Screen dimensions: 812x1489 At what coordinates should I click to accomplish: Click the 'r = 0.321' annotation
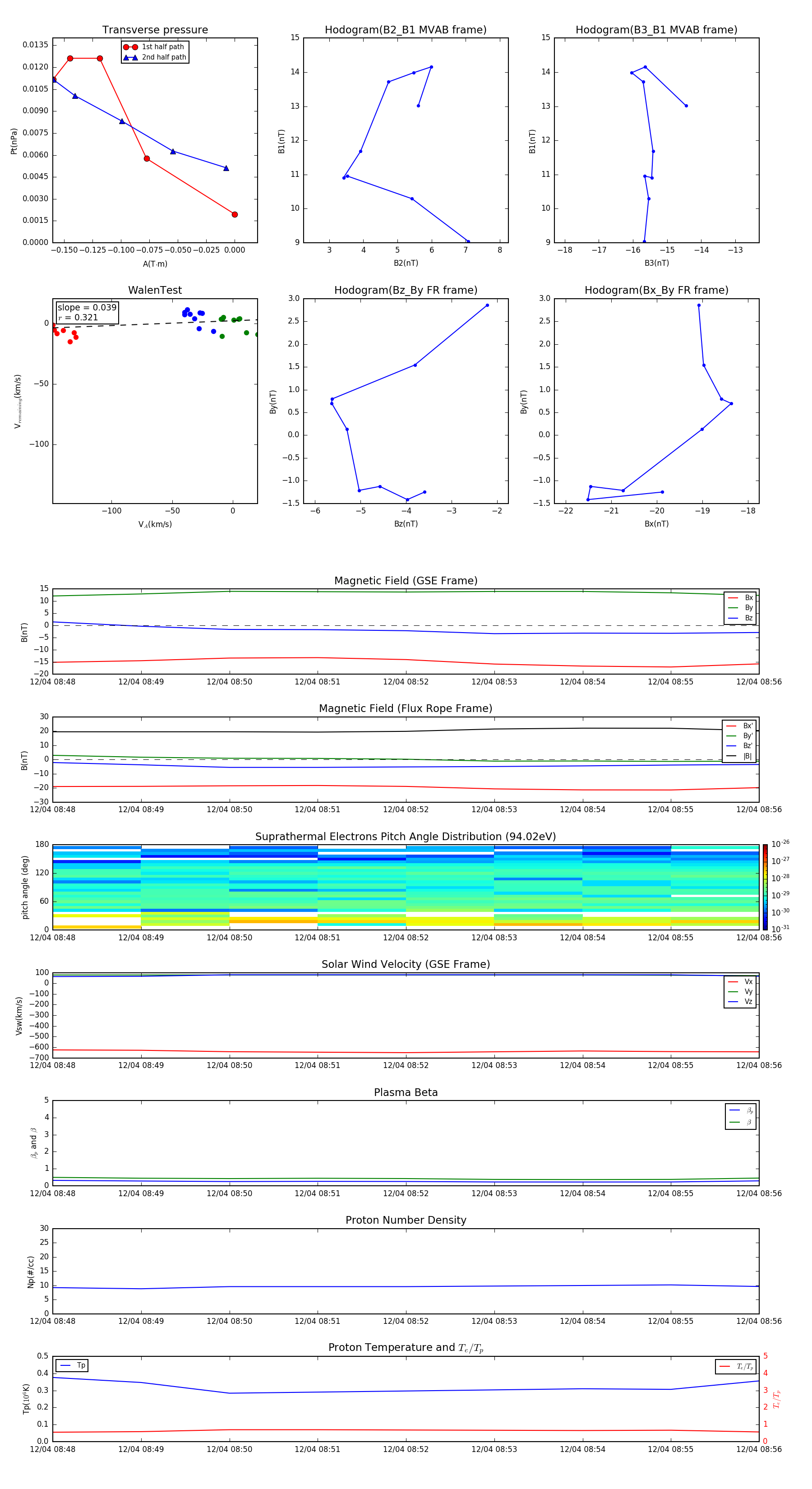(x=78, y=317)
